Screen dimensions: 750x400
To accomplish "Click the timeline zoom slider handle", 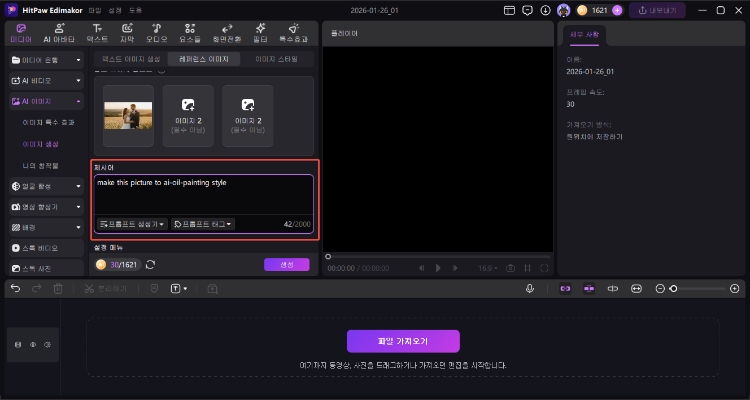I will coord(673,289).
